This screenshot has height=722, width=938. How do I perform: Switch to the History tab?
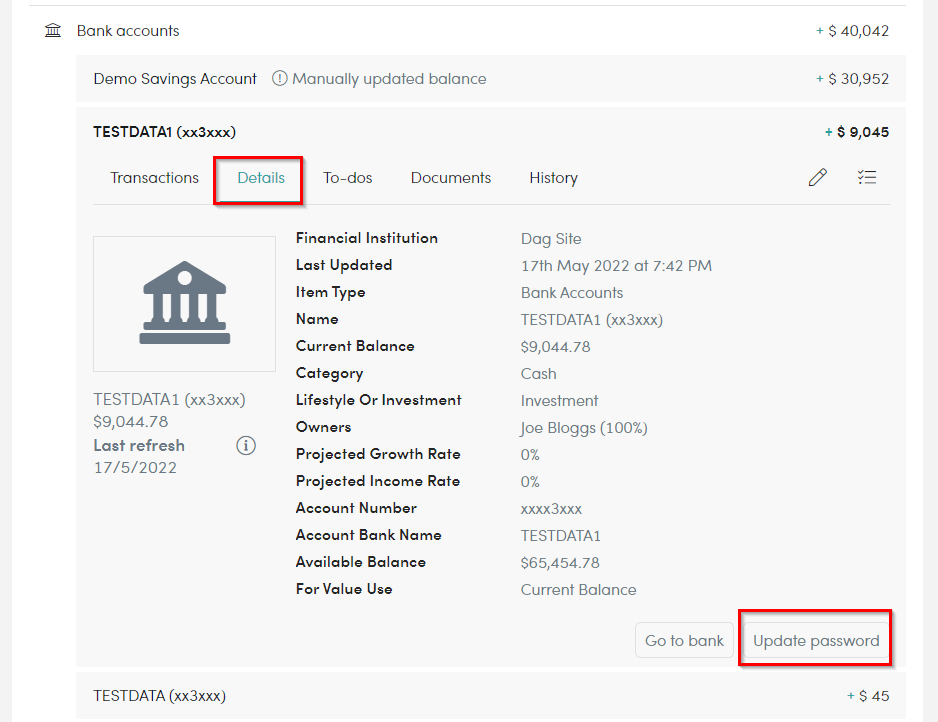click(553, 178)
